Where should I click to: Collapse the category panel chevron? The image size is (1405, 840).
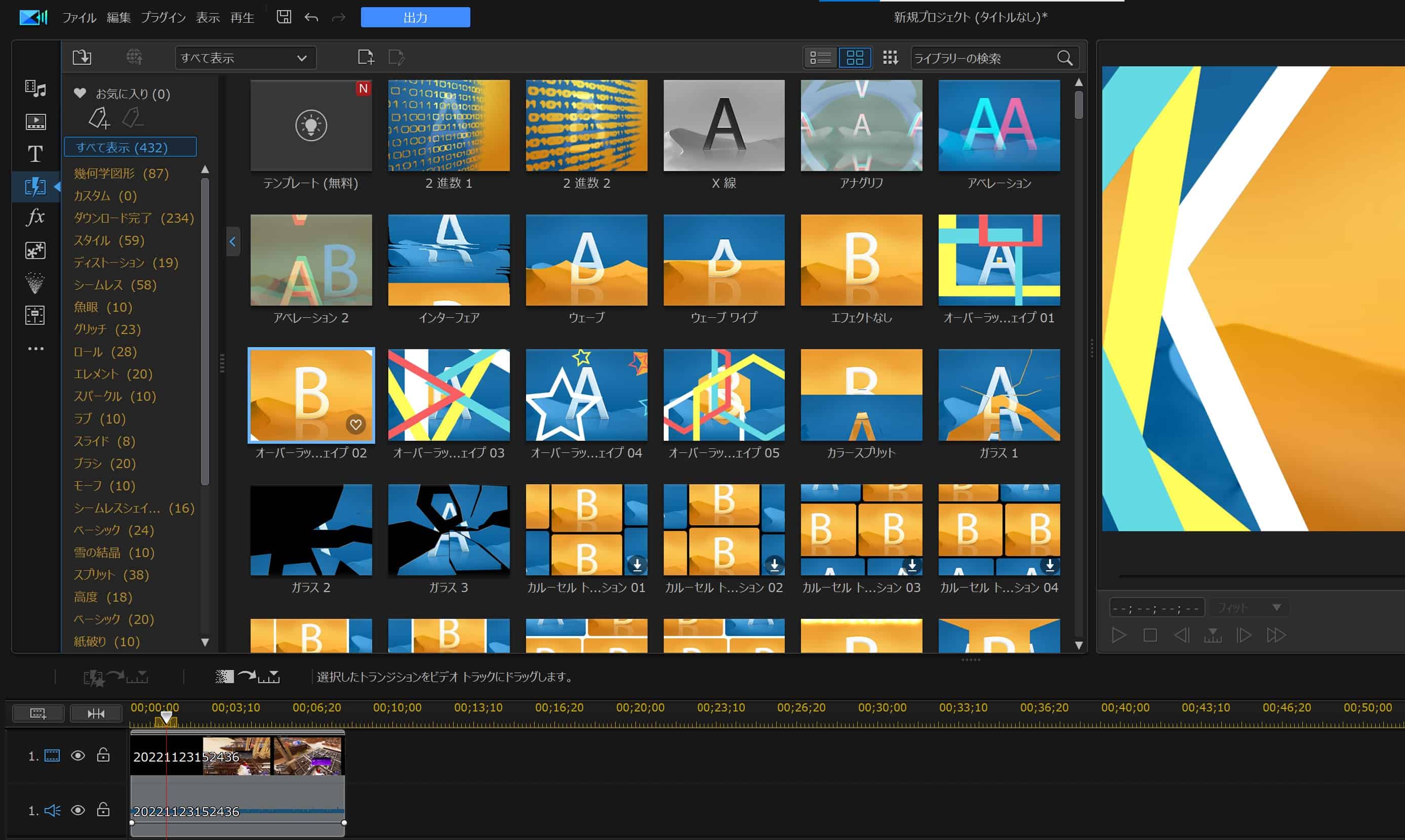pyautogui.click(x=233, y=242)
